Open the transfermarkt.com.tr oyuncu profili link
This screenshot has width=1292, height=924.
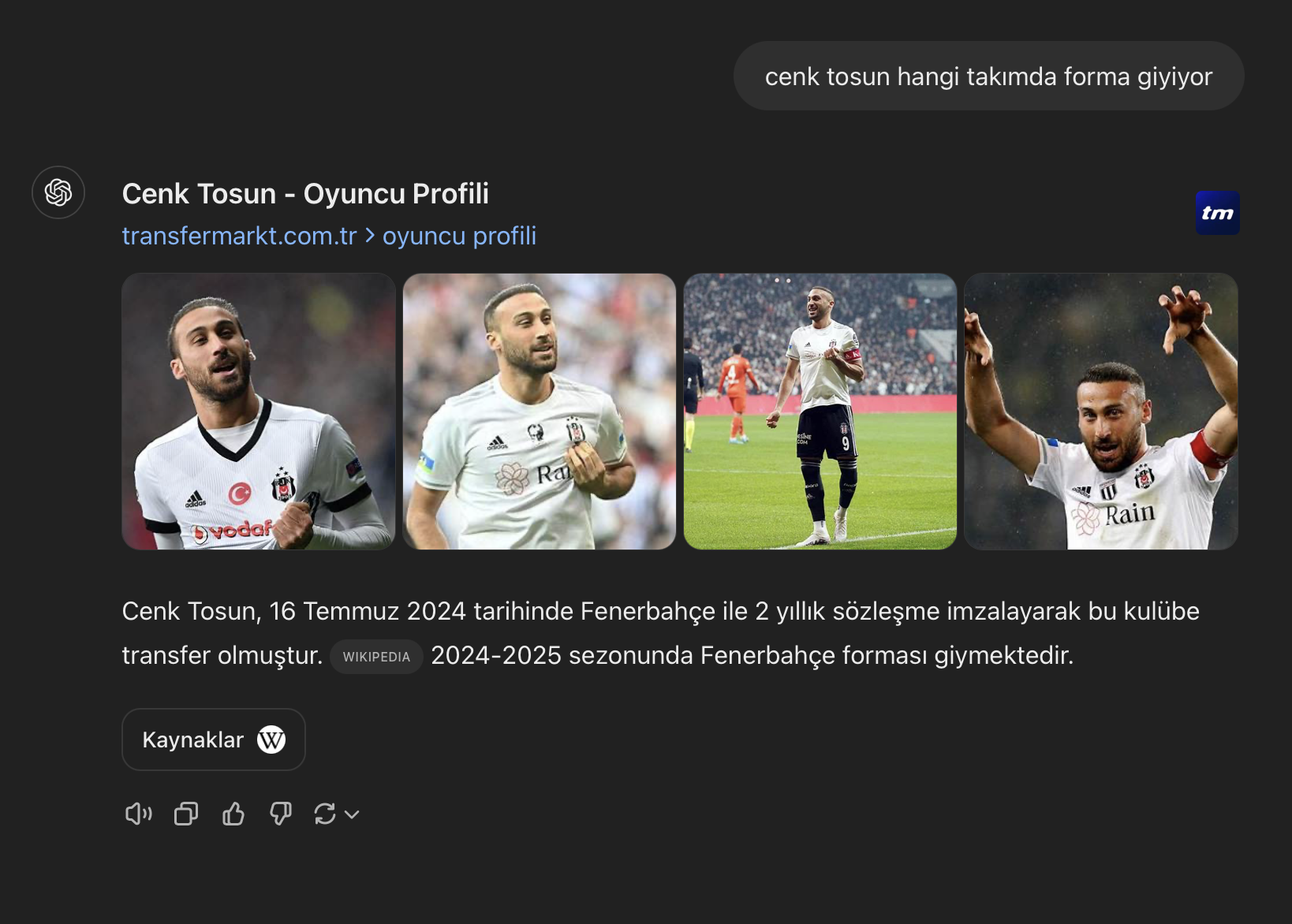[x=329, y=236]
